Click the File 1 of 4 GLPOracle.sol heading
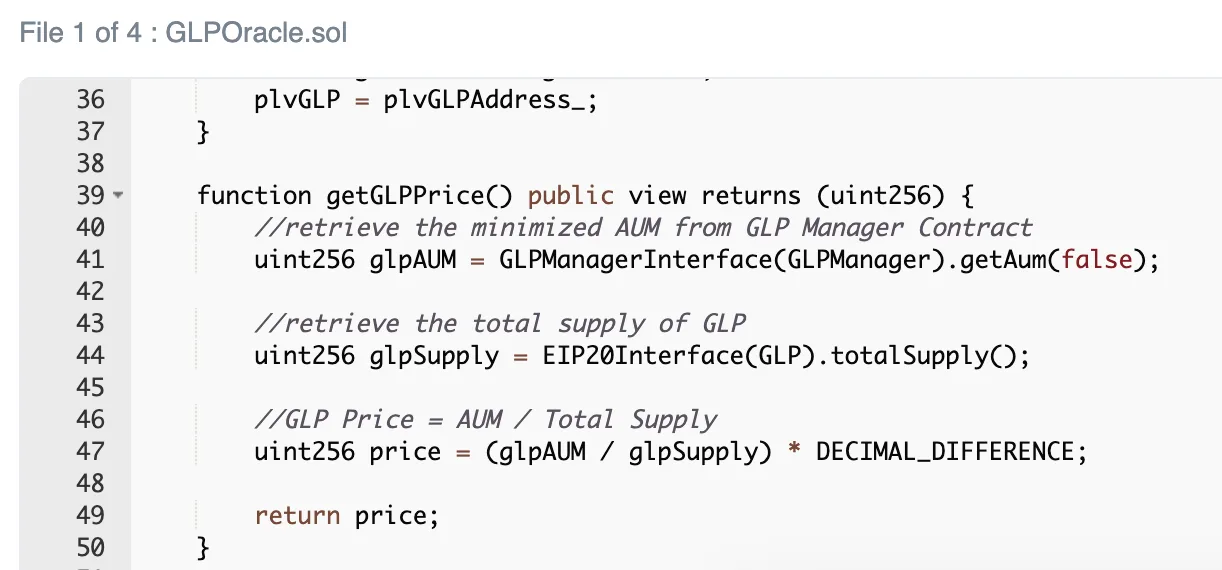 coord(184,33)
